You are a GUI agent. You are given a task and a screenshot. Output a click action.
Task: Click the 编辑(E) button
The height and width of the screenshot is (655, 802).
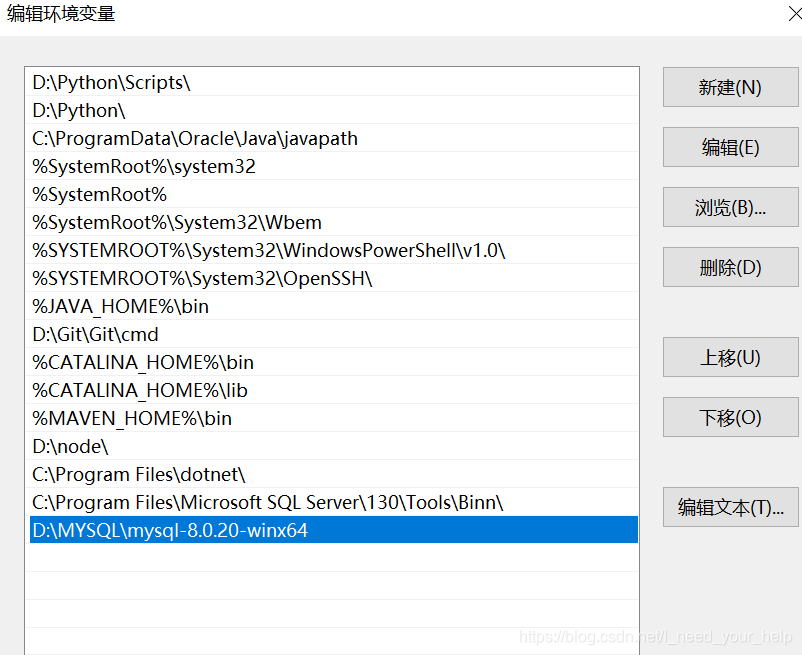[x=730, y=147]
